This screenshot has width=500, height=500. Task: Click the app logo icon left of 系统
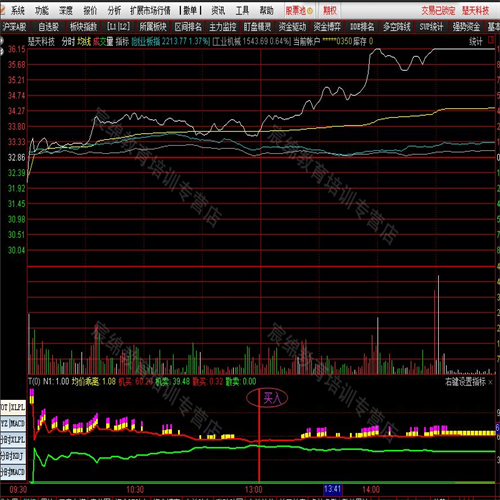tap(2, 11)
